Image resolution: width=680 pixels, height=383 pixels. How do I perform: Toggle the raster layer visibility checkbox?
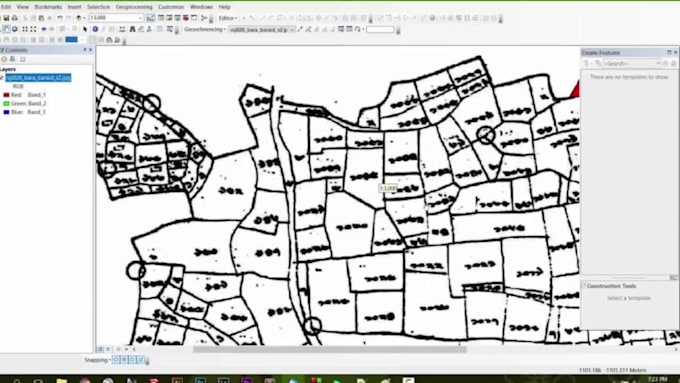pos(1,78)
